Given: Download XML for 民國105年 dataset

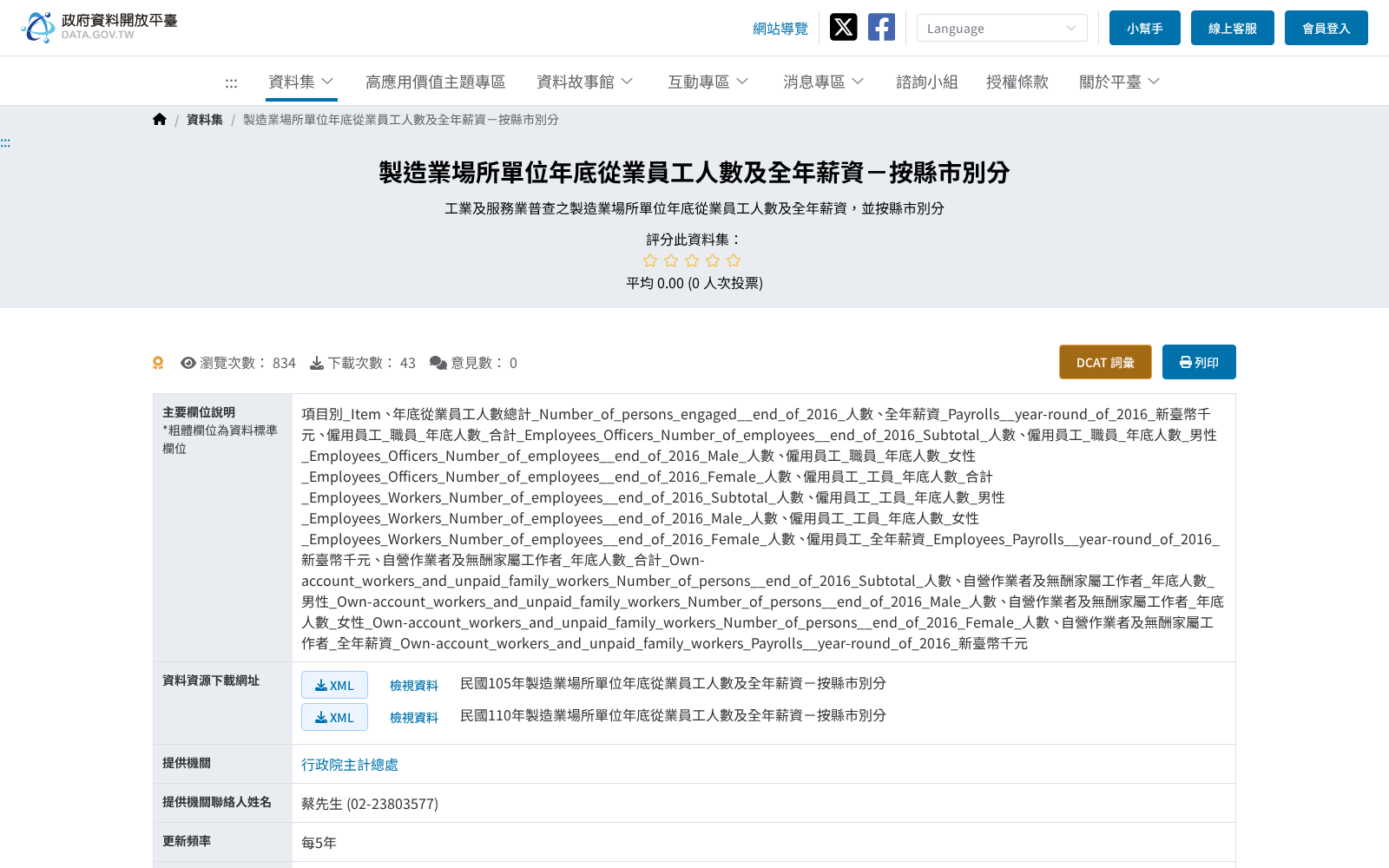Looking at the screenshot, I should (x=334, y=685).
